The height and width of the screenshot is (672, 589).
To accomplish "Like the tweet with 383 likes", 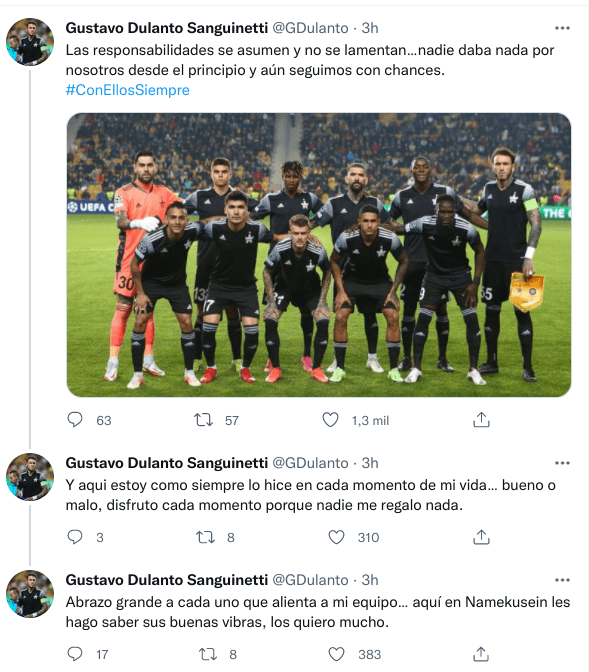I will click(336, 654).
